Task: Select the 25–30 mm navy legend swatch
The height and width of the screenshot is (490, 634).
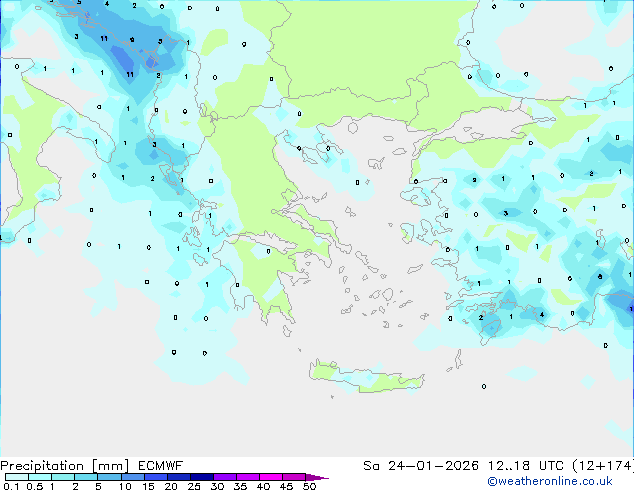Action: tap(201, 477)
